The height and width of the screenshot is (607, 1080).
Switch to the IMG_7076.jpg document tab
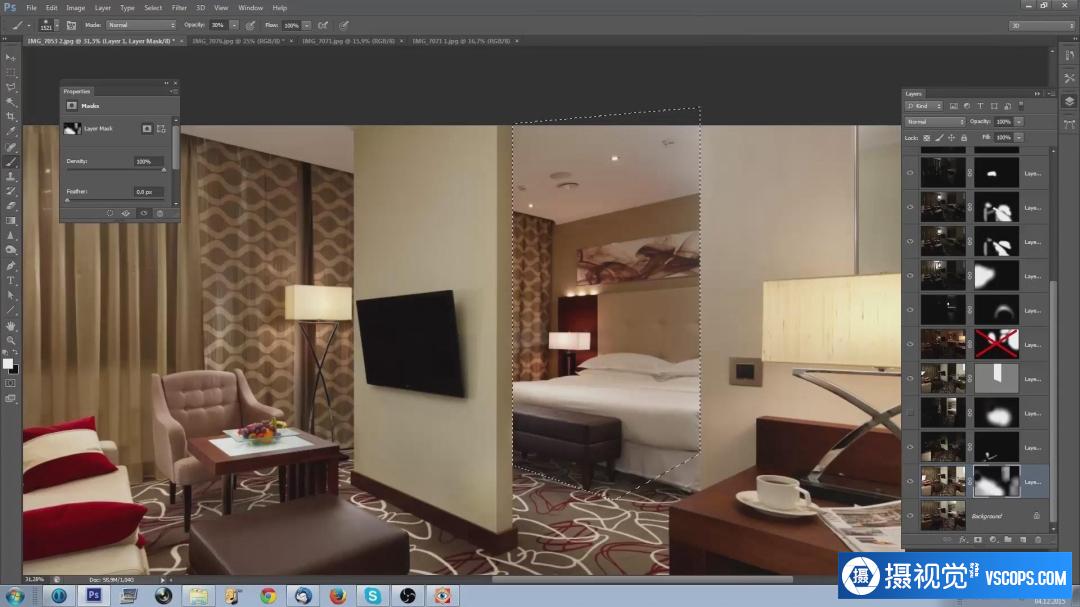tap(238, 41)
